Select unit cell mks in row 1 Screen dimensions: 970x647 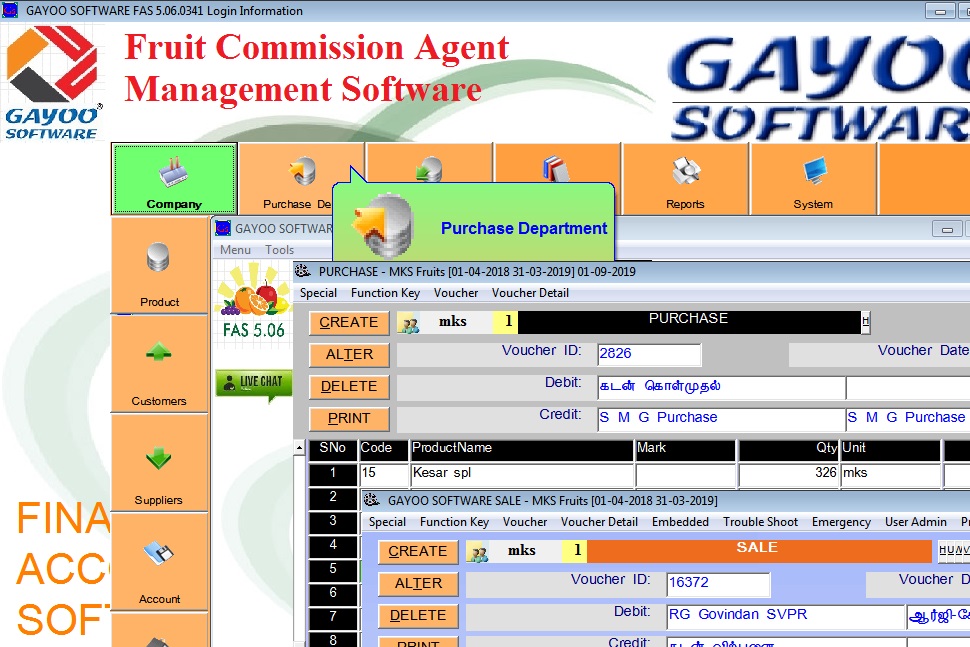coord(891,474)
